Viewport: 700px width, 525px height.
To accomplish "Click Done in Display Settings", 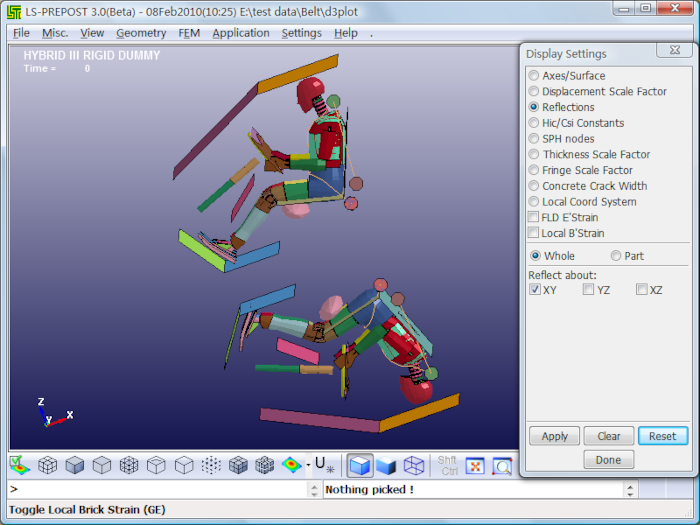I will 608,460.
